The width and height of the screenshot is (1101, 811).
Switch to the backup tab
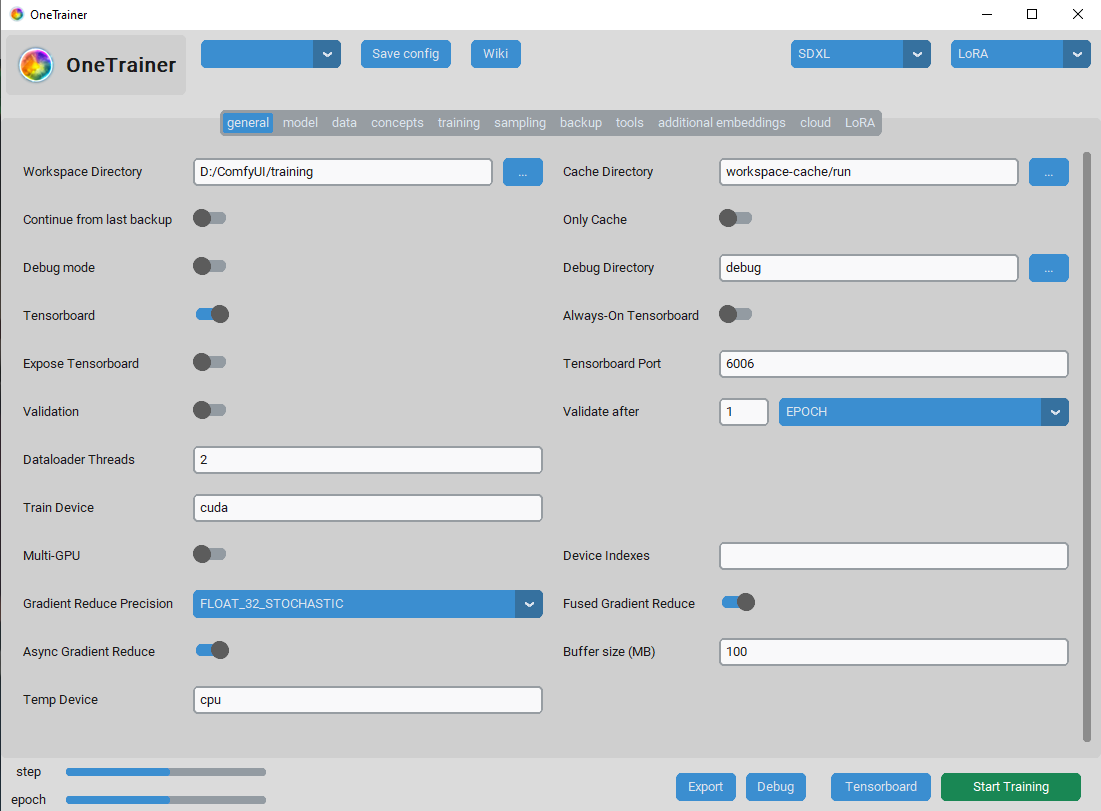581,123
